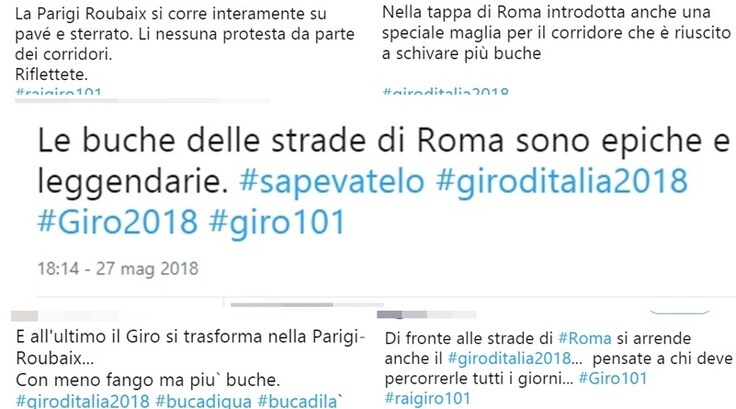Viewport: 736px width, 409px height.
Task: Open cut-off #giroditalia2018 hashtag under 'schivare più buche'
Action: click(445, 91)
